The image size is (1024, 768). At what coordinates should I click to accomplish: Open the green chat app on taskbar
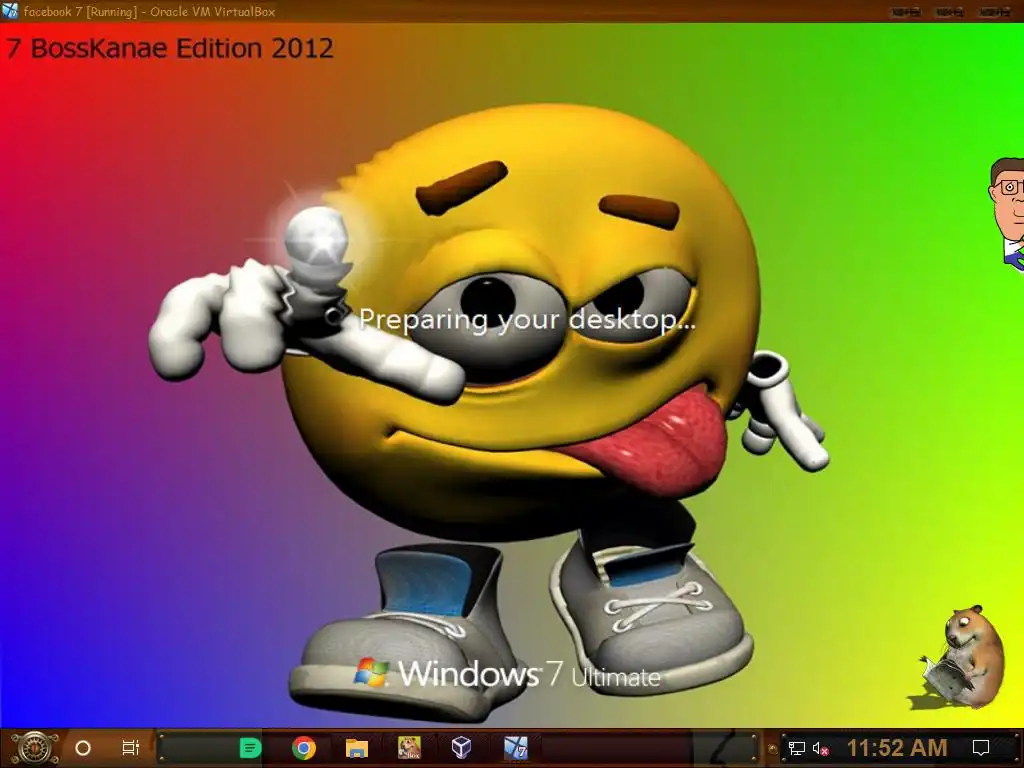(250, 748)
